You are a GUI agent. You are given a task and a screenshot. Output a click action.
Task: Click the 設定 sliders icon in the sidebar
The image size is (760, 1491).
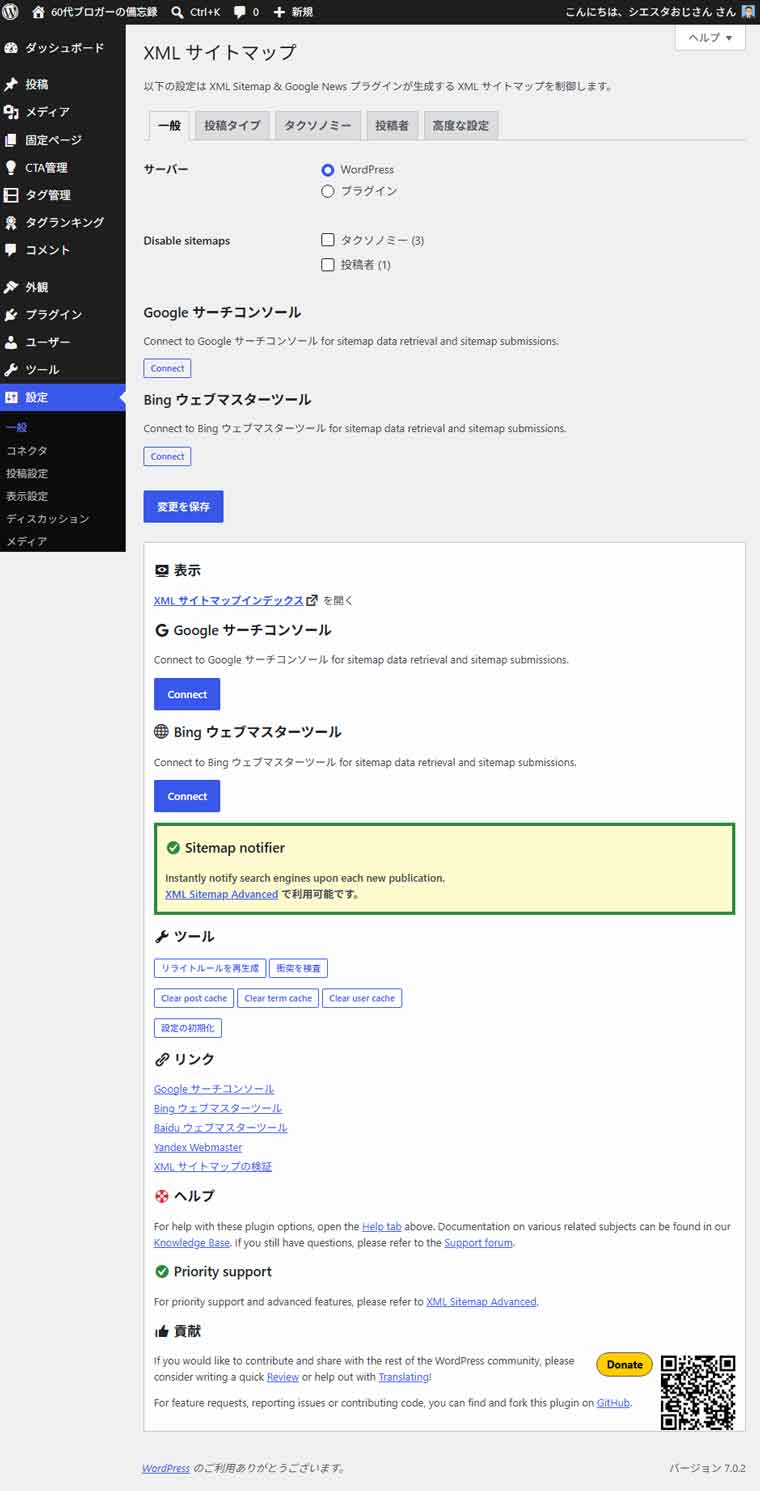click(x=11, y=397)
